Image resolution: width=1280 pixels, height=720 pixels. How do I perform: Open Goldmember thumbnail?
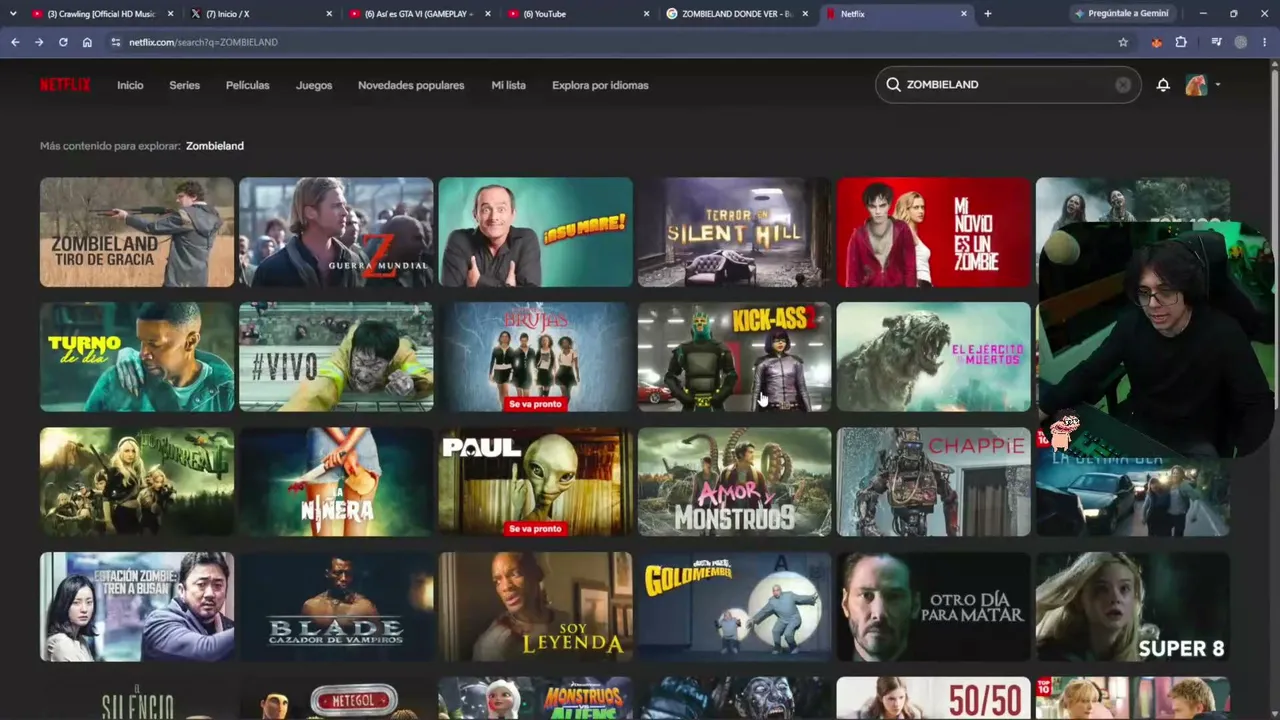pyautogui.click(x=734, y=607)
